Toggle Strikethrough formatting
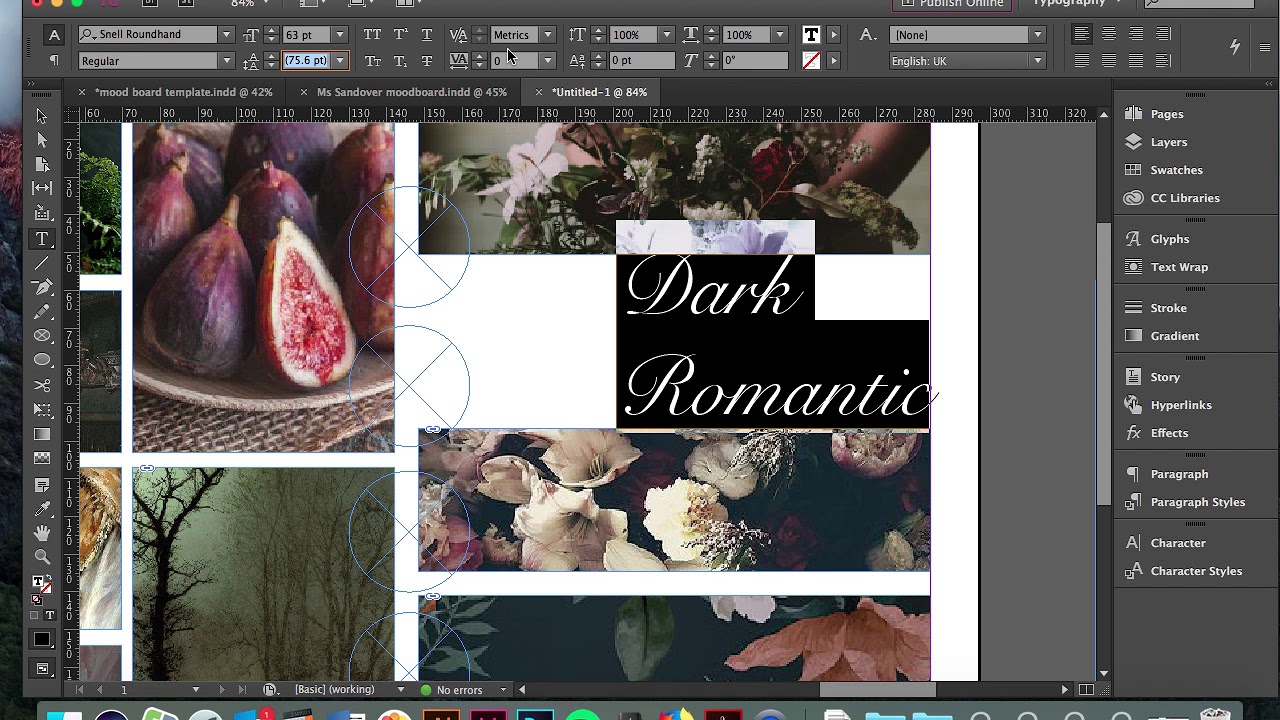The height and width of the screenshot is (720, 1280). 427,61
